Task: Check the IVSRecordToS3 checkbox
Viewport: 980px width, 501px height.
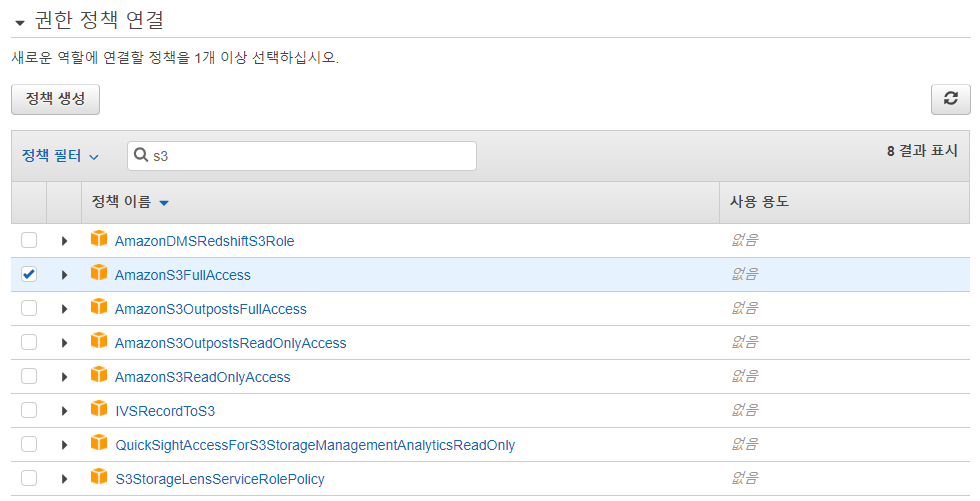Action: click(x=29, y=410)
